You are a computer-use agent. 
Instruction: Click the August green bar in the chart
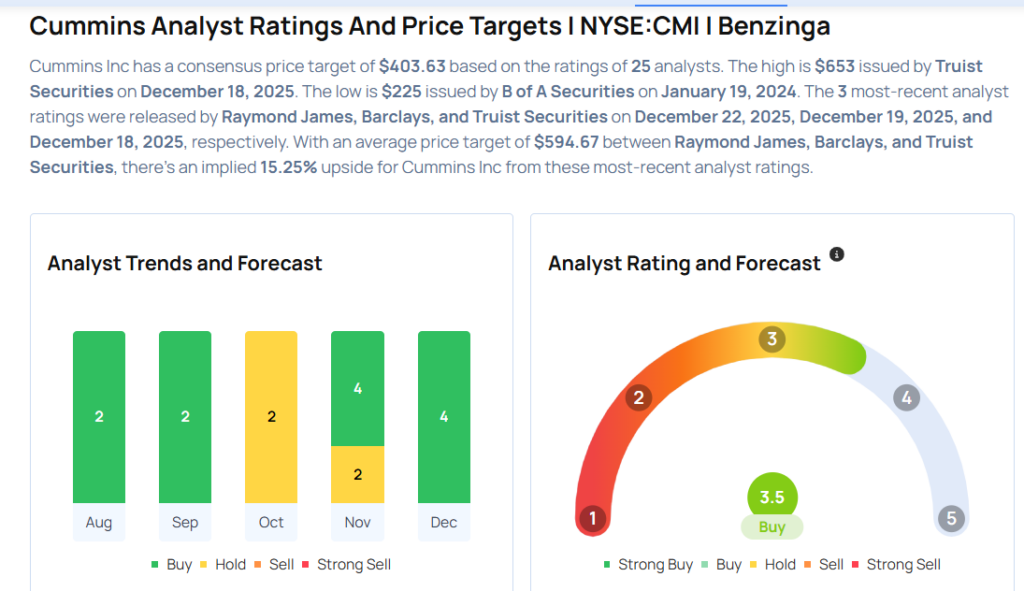tap(99, 416)
